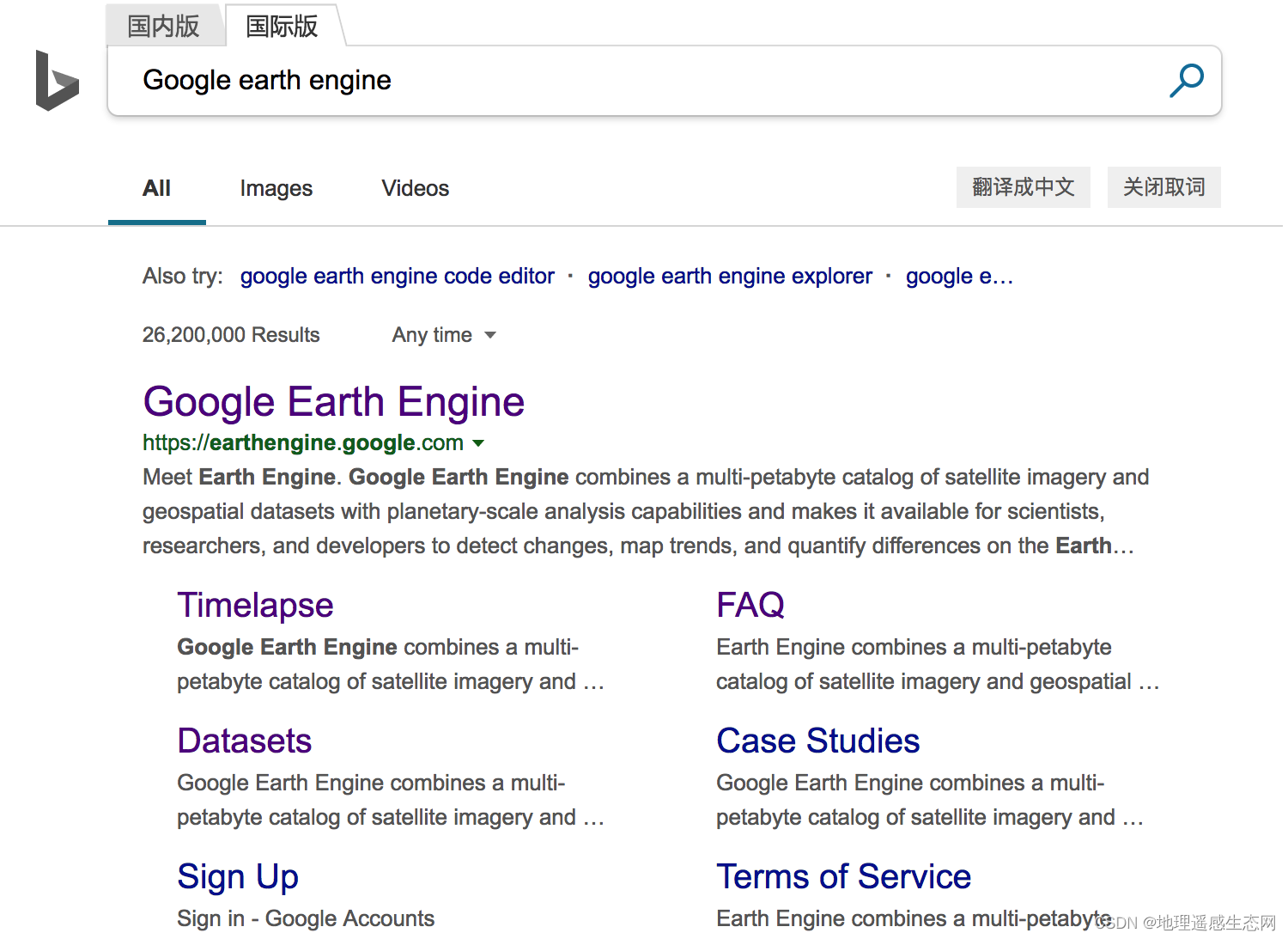Open the Google Earth Engine result title

pos(334,402)
